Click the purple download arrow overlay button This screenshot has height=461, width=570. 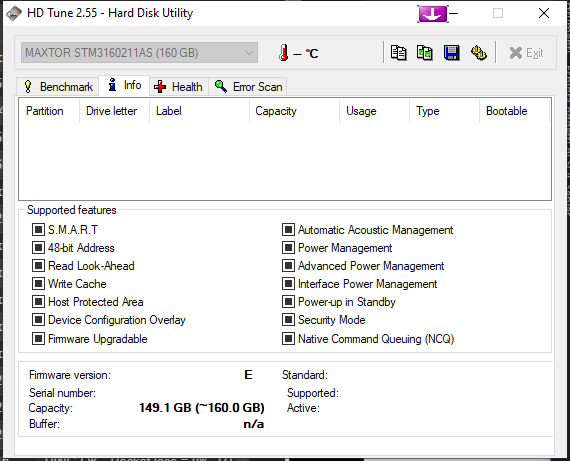[433, 14]
